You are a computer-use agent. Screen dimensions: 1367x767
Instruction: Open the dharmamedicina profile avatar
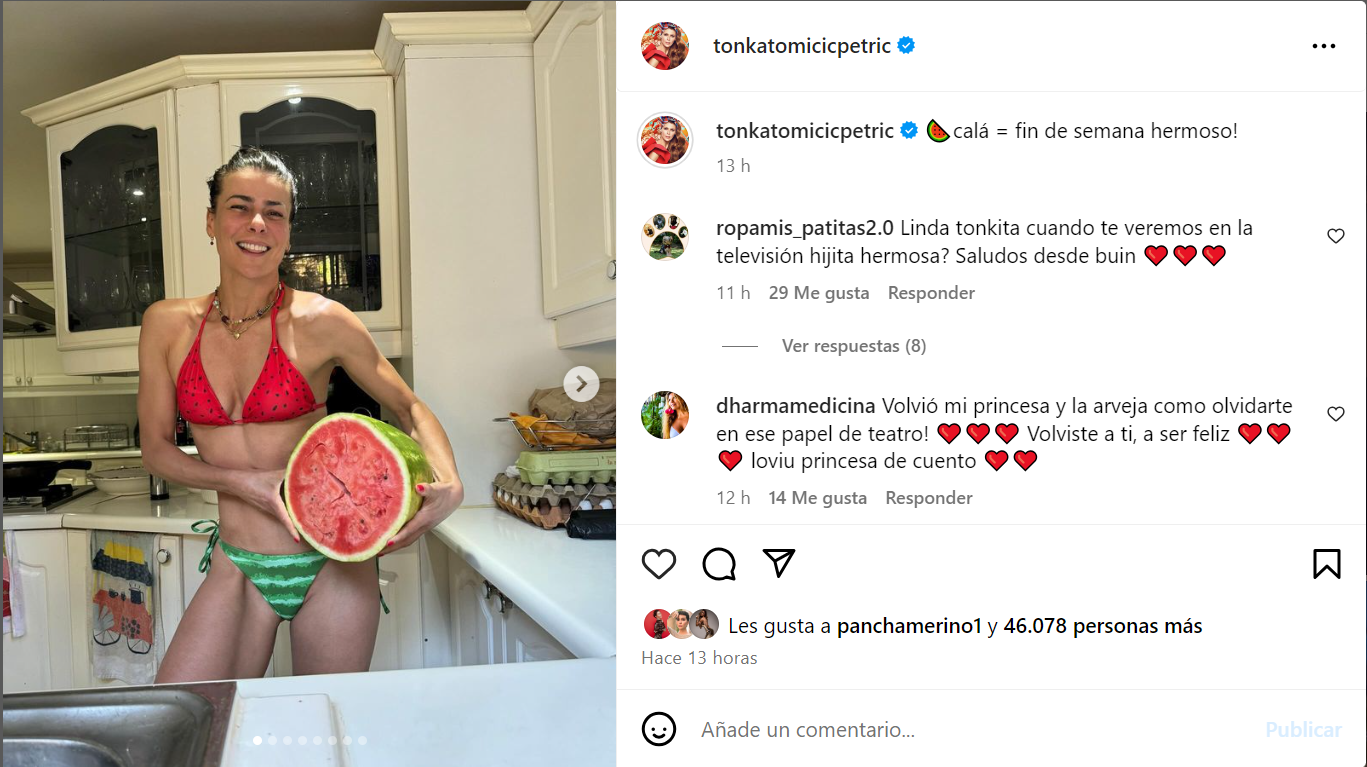click(665, 415)
